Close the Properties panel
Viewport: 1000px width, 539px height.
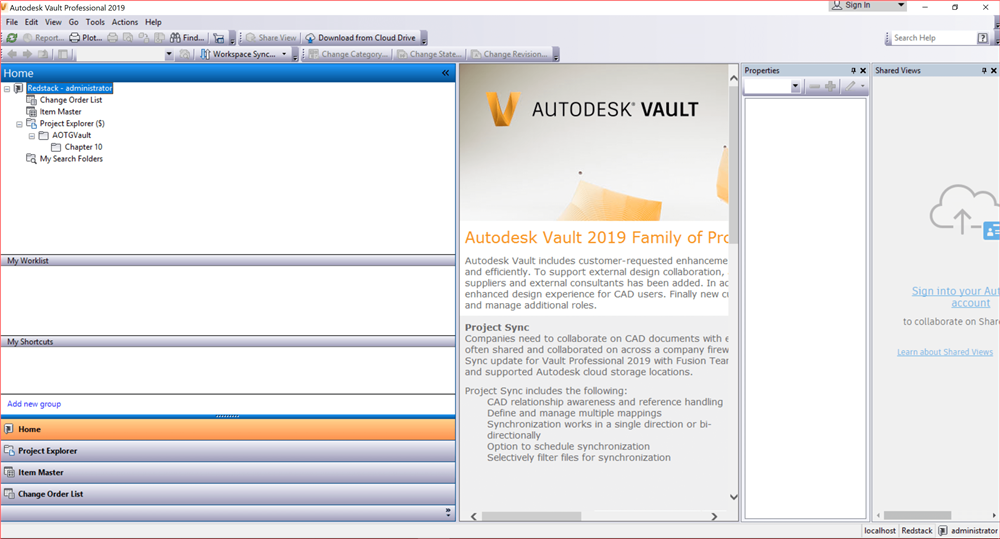[863, 70]
